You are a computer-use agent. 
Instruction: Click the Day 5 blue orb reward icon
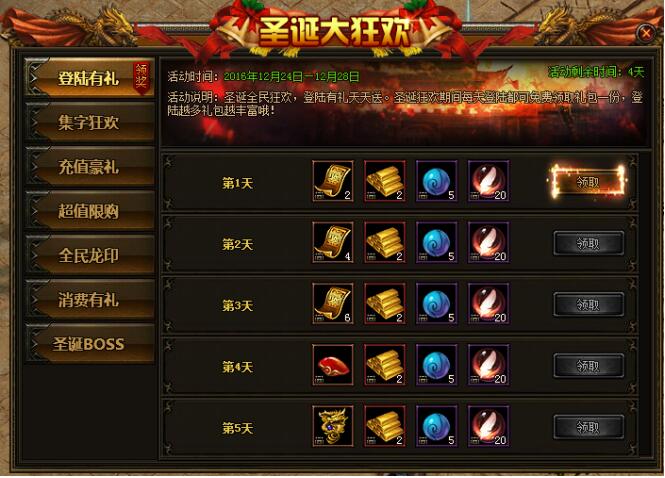click(436, 426)
